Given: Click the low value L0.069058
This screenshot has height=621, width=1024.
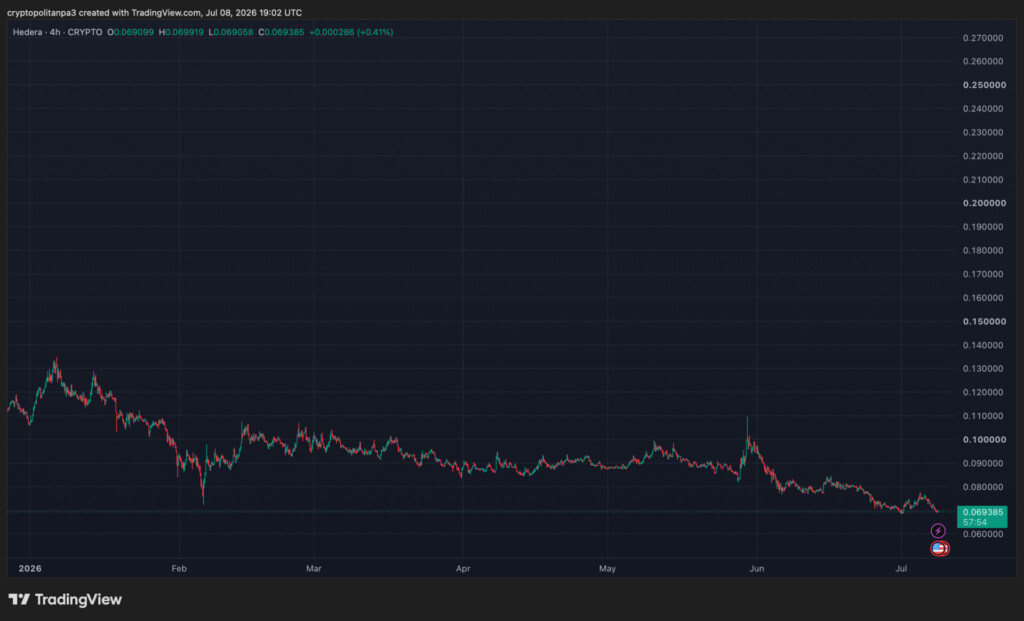Looking at the screenshot, I should pos(231,32).
